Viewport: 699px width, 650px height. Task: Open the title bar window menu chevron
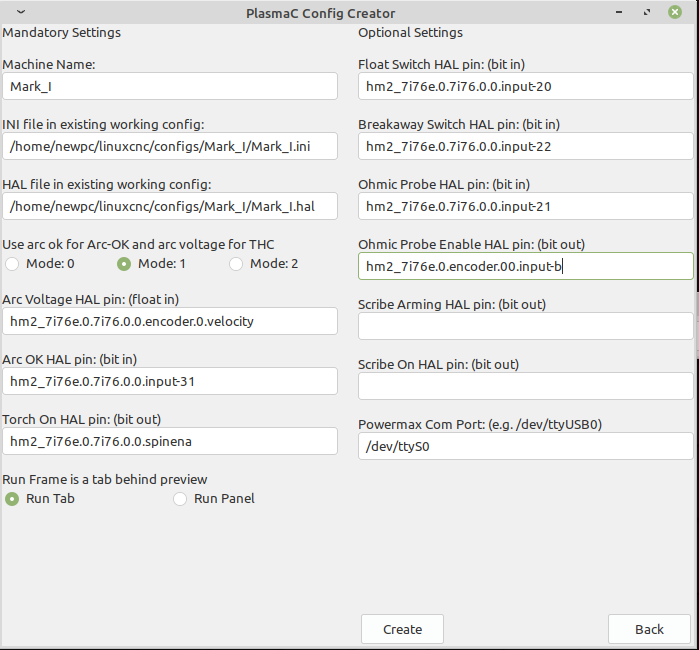click(21, 12)
